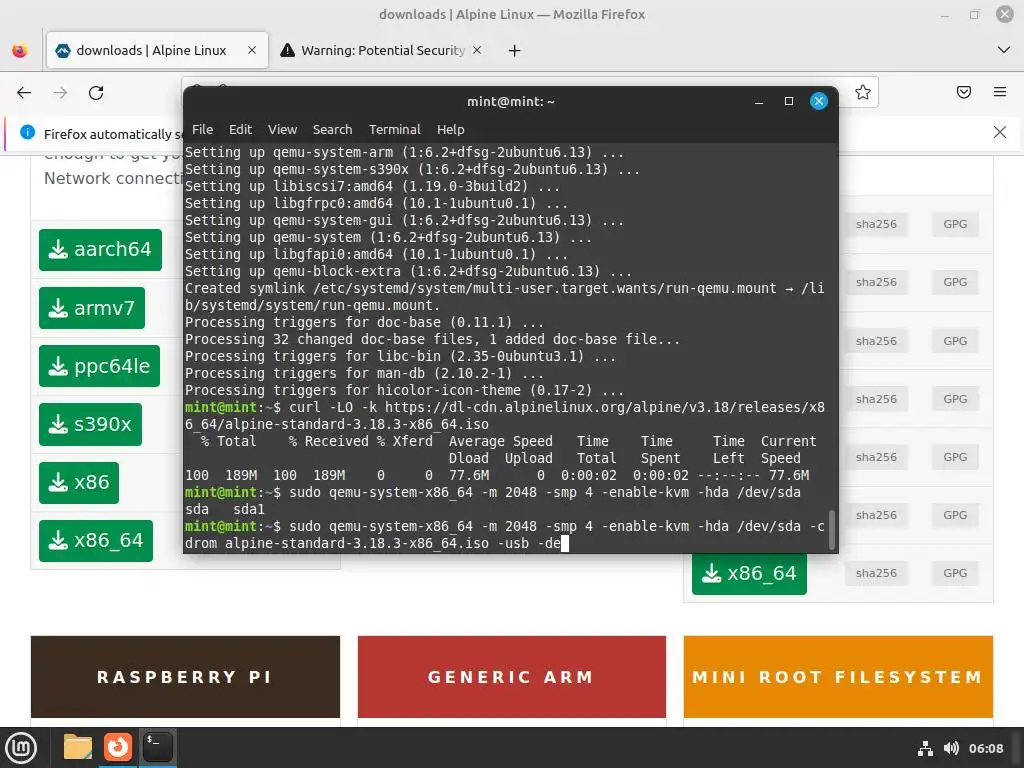This screenshot has height=768, width=1024.
Task: Minimize the mint@mint terminal window
Action: point(759,101)
